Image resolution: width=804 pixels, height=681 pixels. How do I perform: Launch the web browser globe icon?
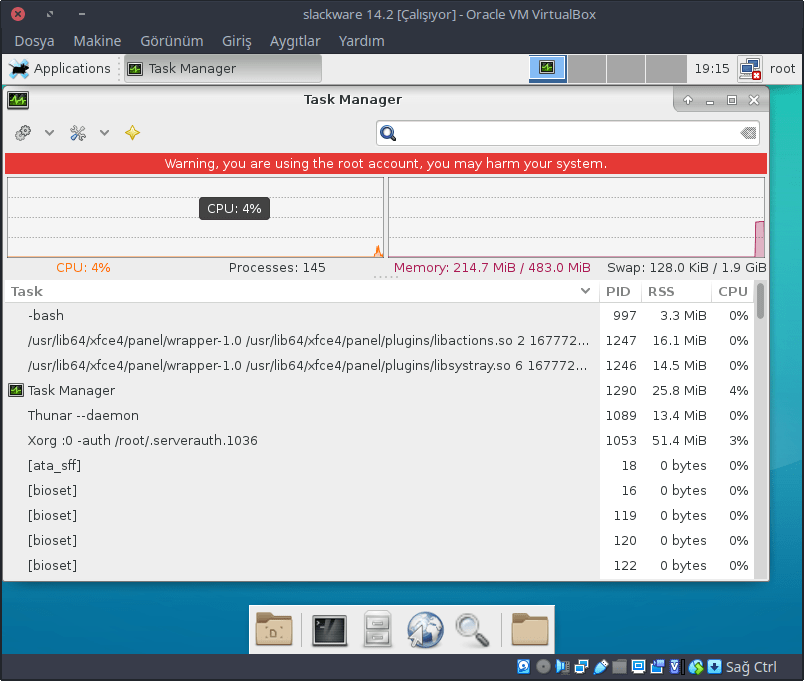(425, 630)
